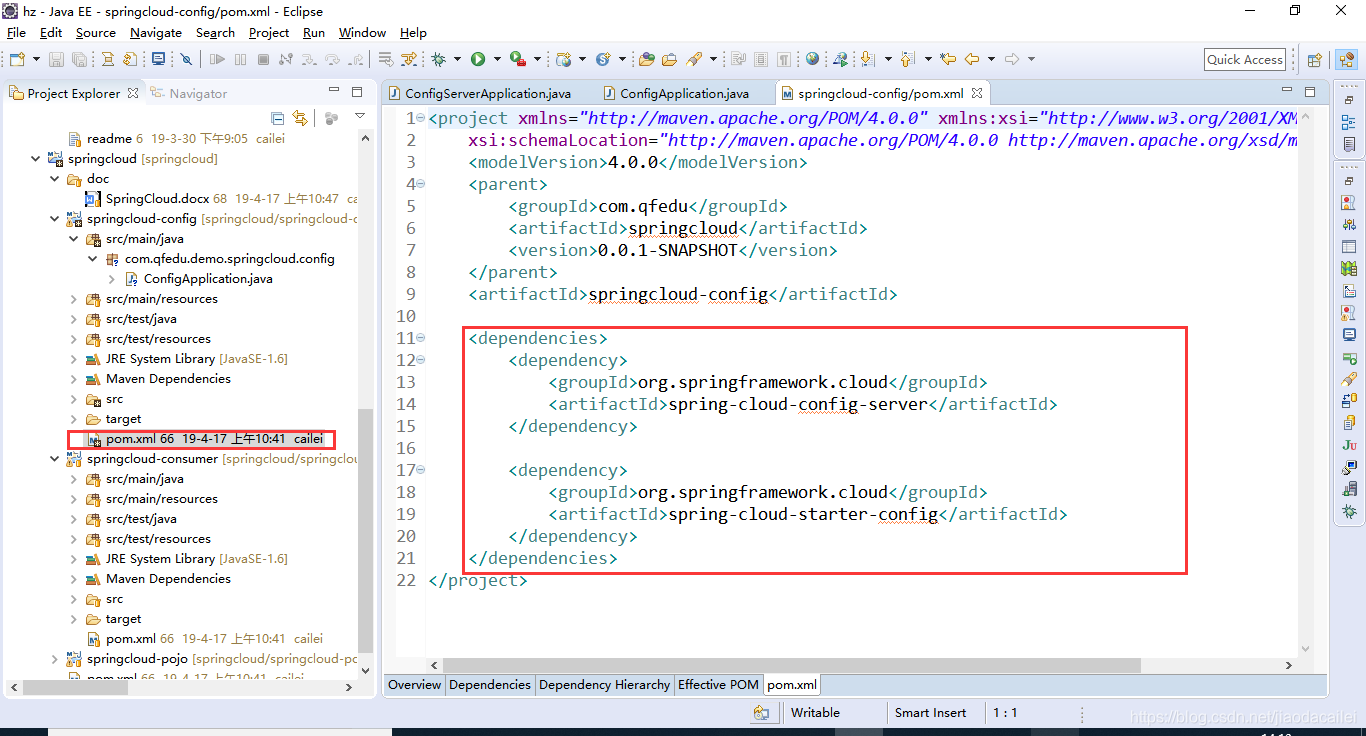Click the Open Type folder icon
The height and width of the screenshot is (736, 1366).
(647, 60)
